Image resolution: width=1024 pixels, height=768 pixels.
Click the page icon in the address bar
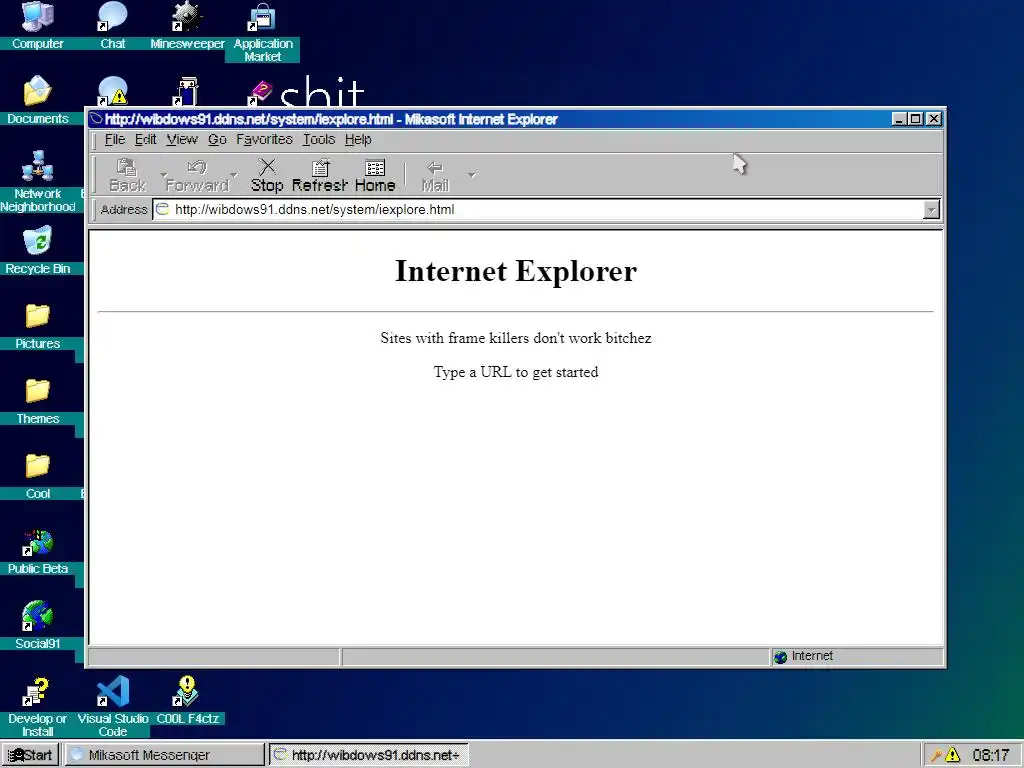(163, 209)
